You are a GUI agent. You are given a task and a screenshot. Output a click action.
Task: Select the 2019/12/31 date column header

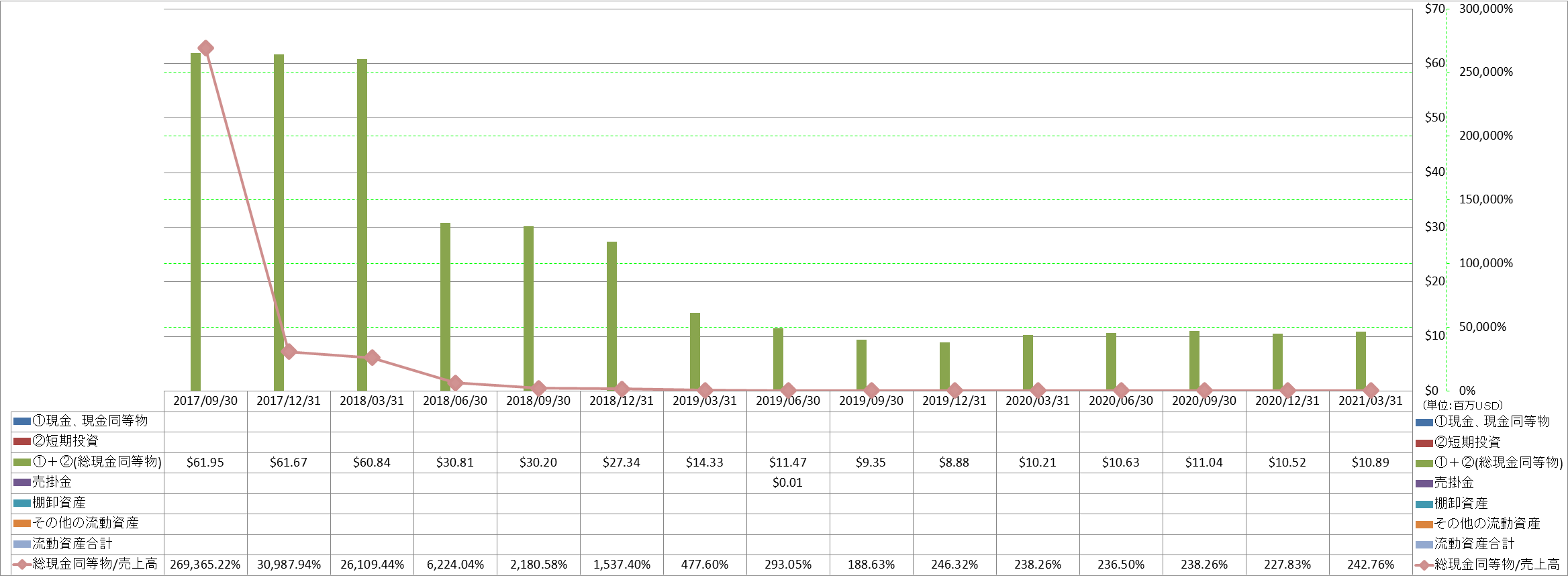[x=954, y=401]
